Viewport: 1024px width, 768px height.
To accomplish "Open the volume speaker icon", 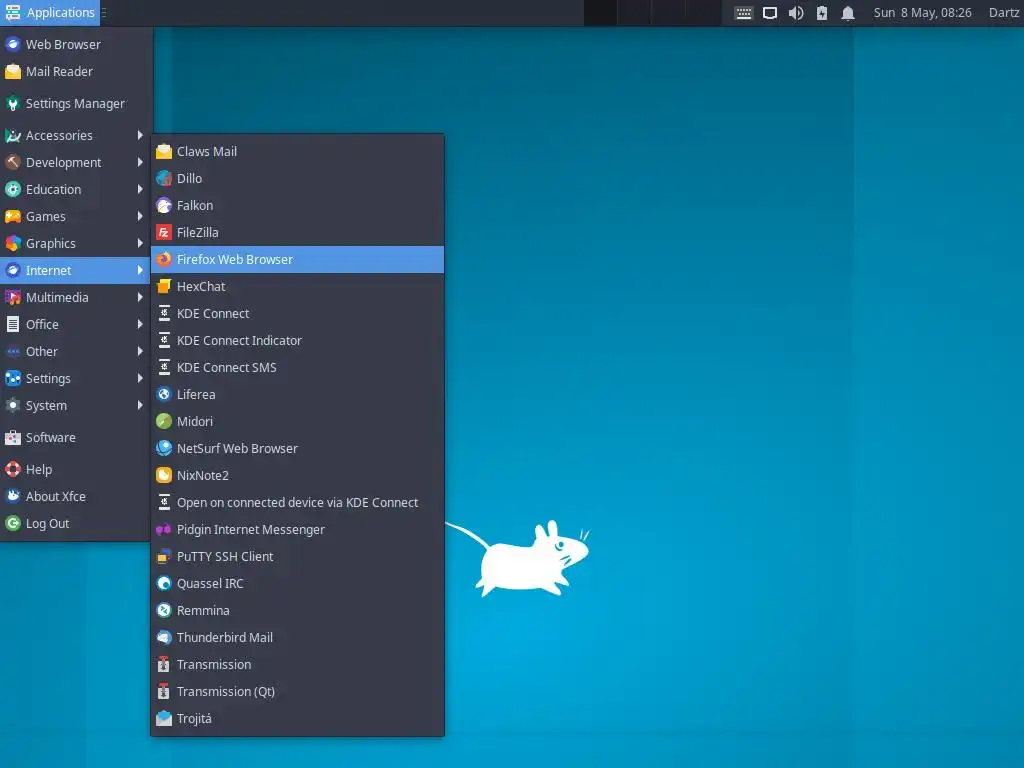I will click(796, 13).
